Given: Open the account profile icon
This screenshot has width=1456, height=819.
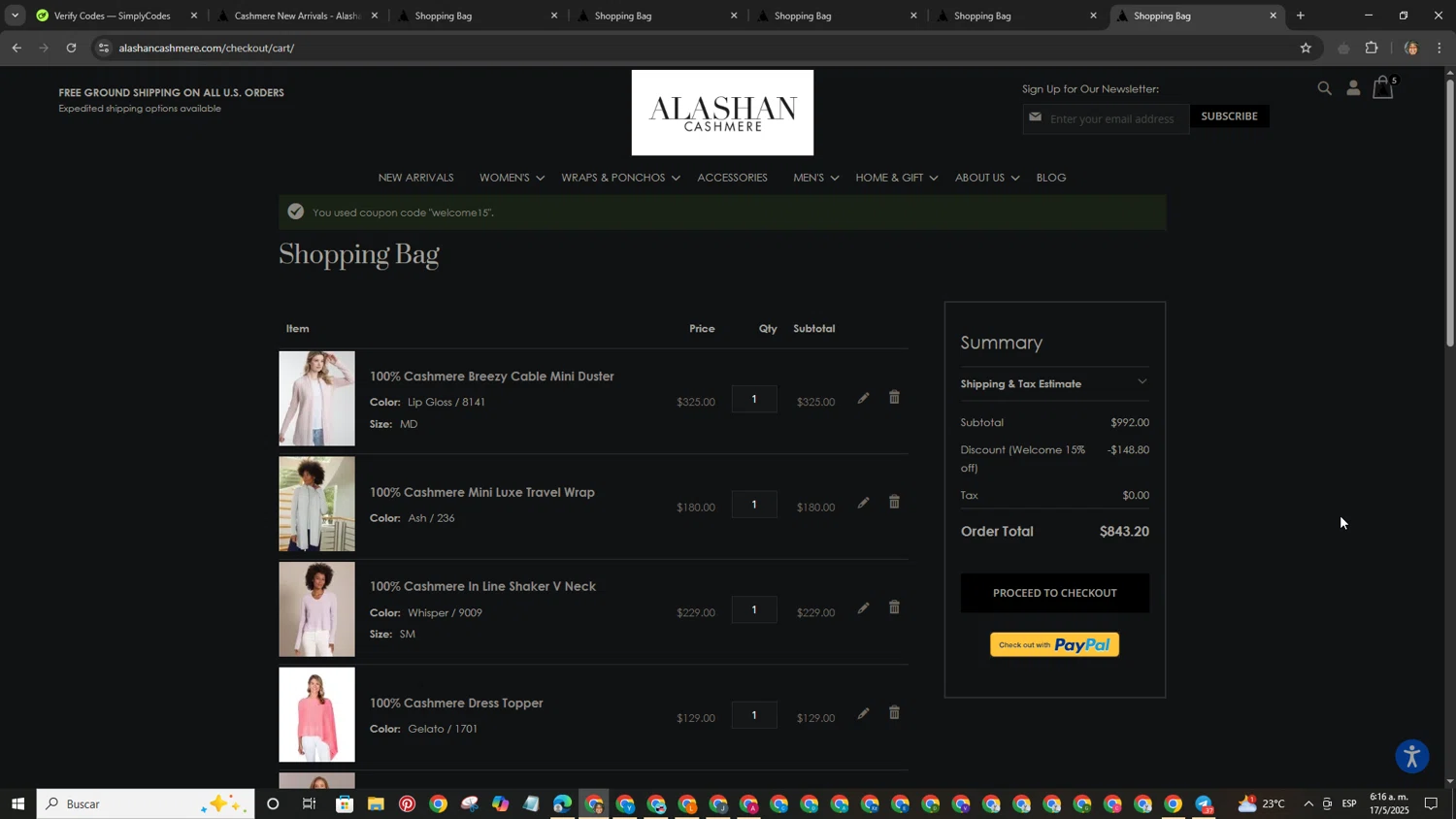Looking at the screenshot, I should (1353, 89).
